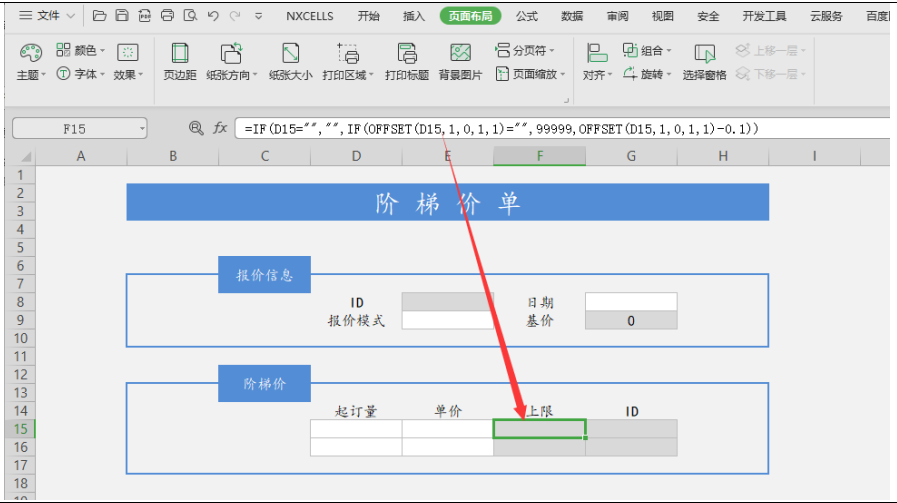Expand the 主题 theme dropdown
Viewport: 897px width, 503px height.
(x=31, y=75)
